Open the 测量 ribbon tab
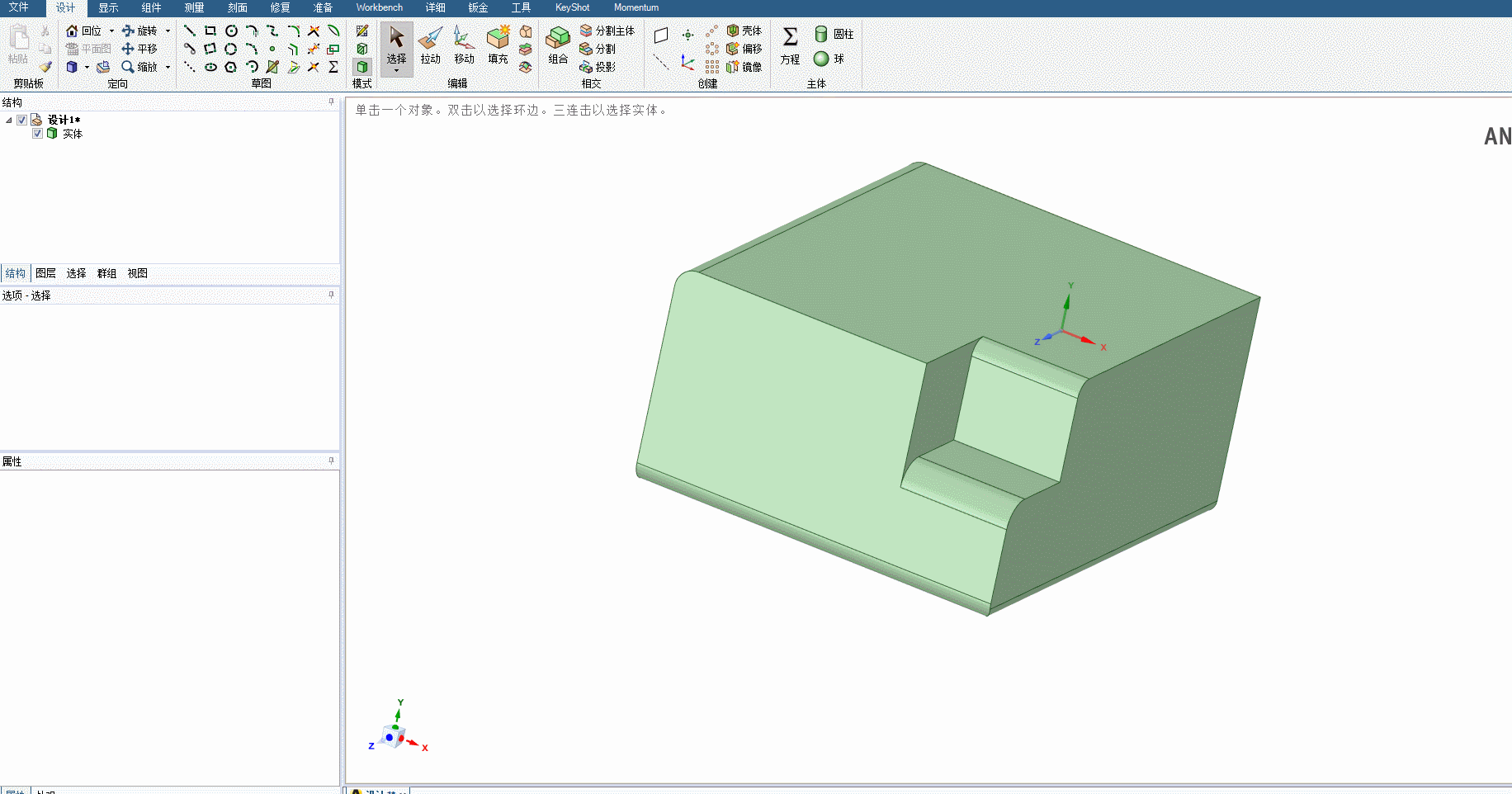The image size is (1512, 794). tap(194, 7)
